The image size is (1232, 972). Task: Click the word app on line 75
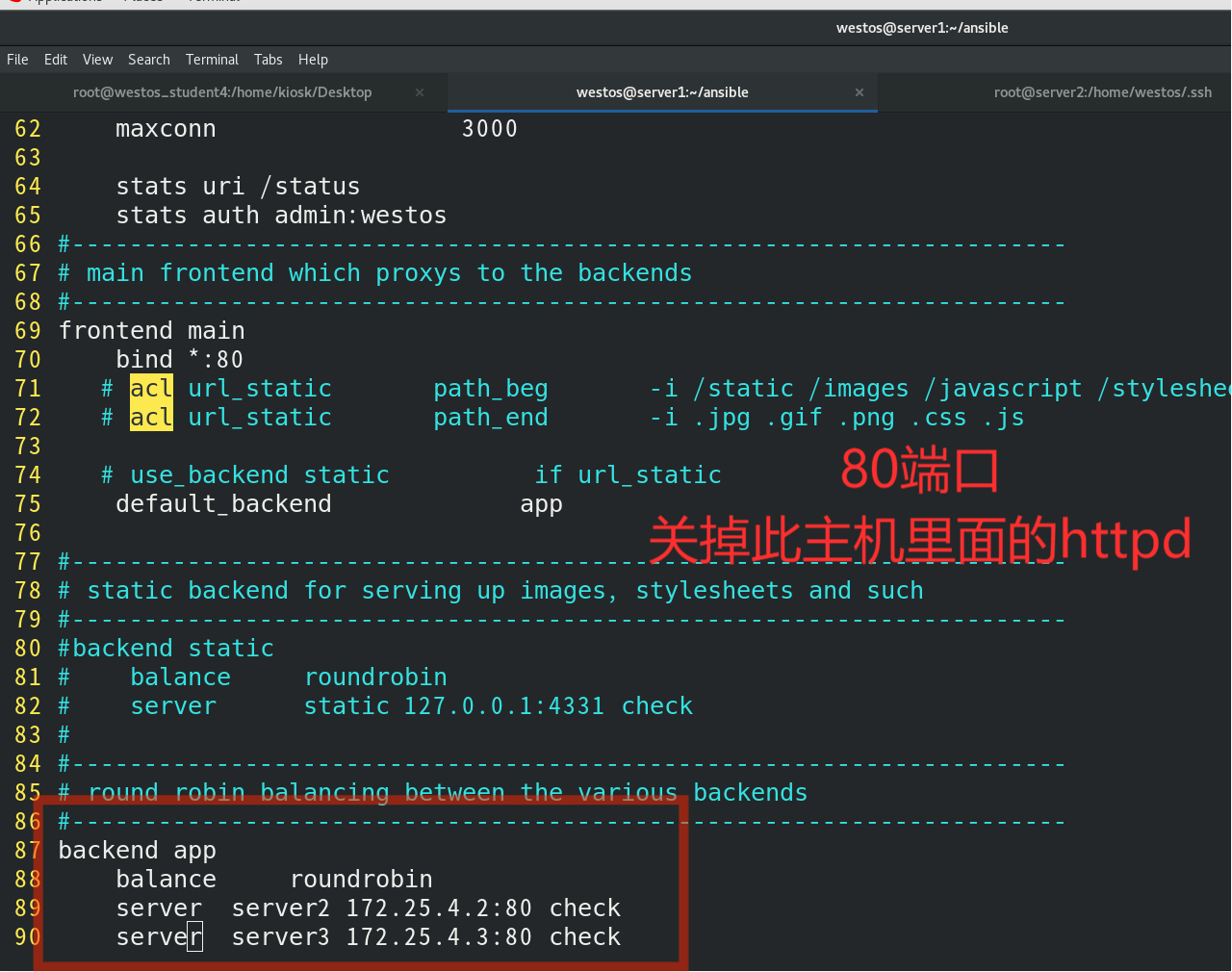tap(542, 505)
